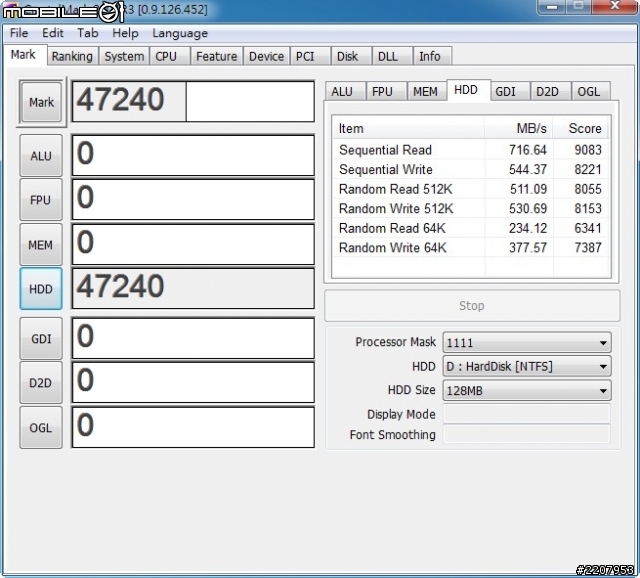Open the HDD drive selection dropdown
640x578 pixels.
coord(526,367)
